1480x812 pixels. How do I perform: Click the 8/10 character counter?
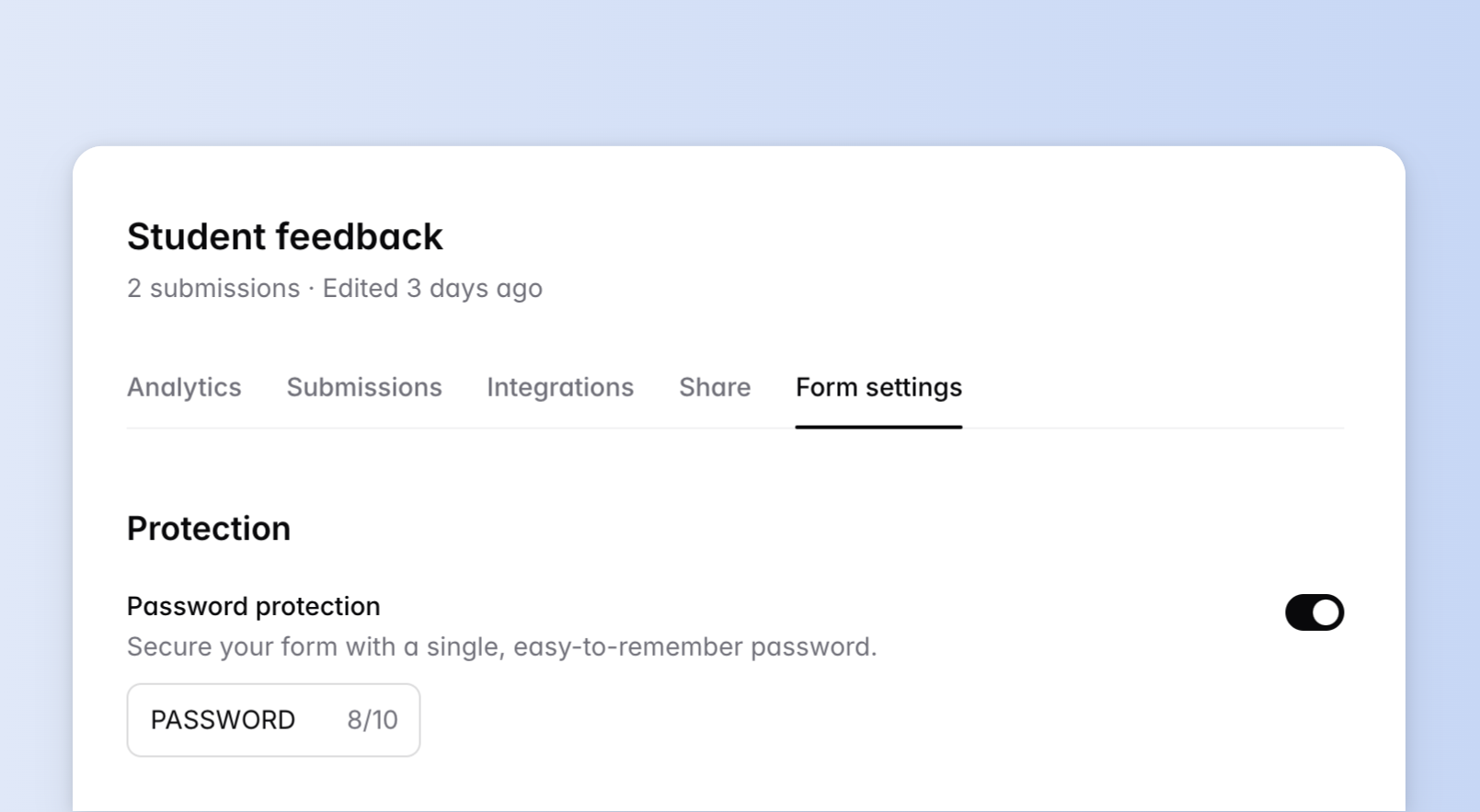[x=373, y=720]
